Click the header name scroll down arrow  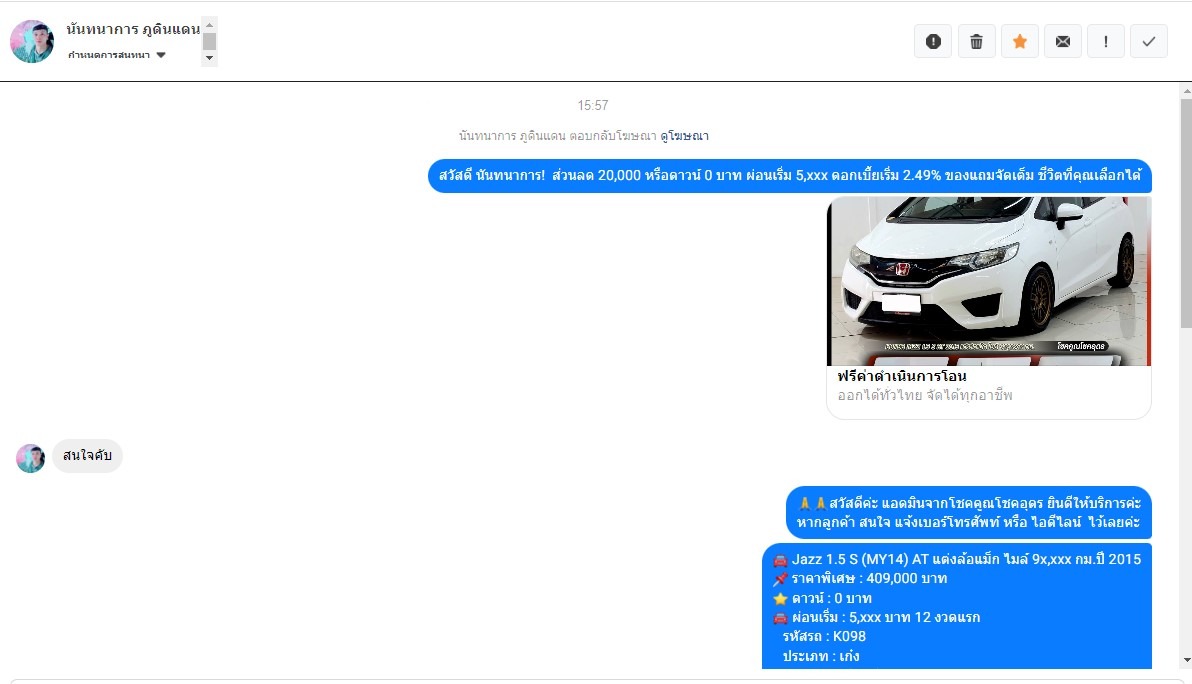[x=209, y=58]
